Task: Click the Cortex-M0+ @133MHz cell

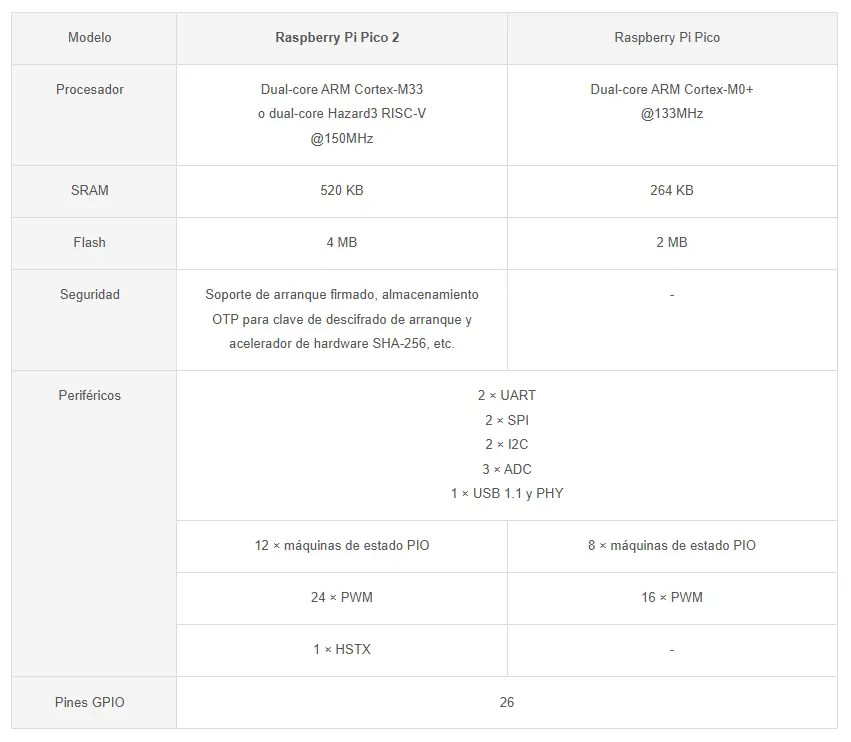Action: pos(672,102)
